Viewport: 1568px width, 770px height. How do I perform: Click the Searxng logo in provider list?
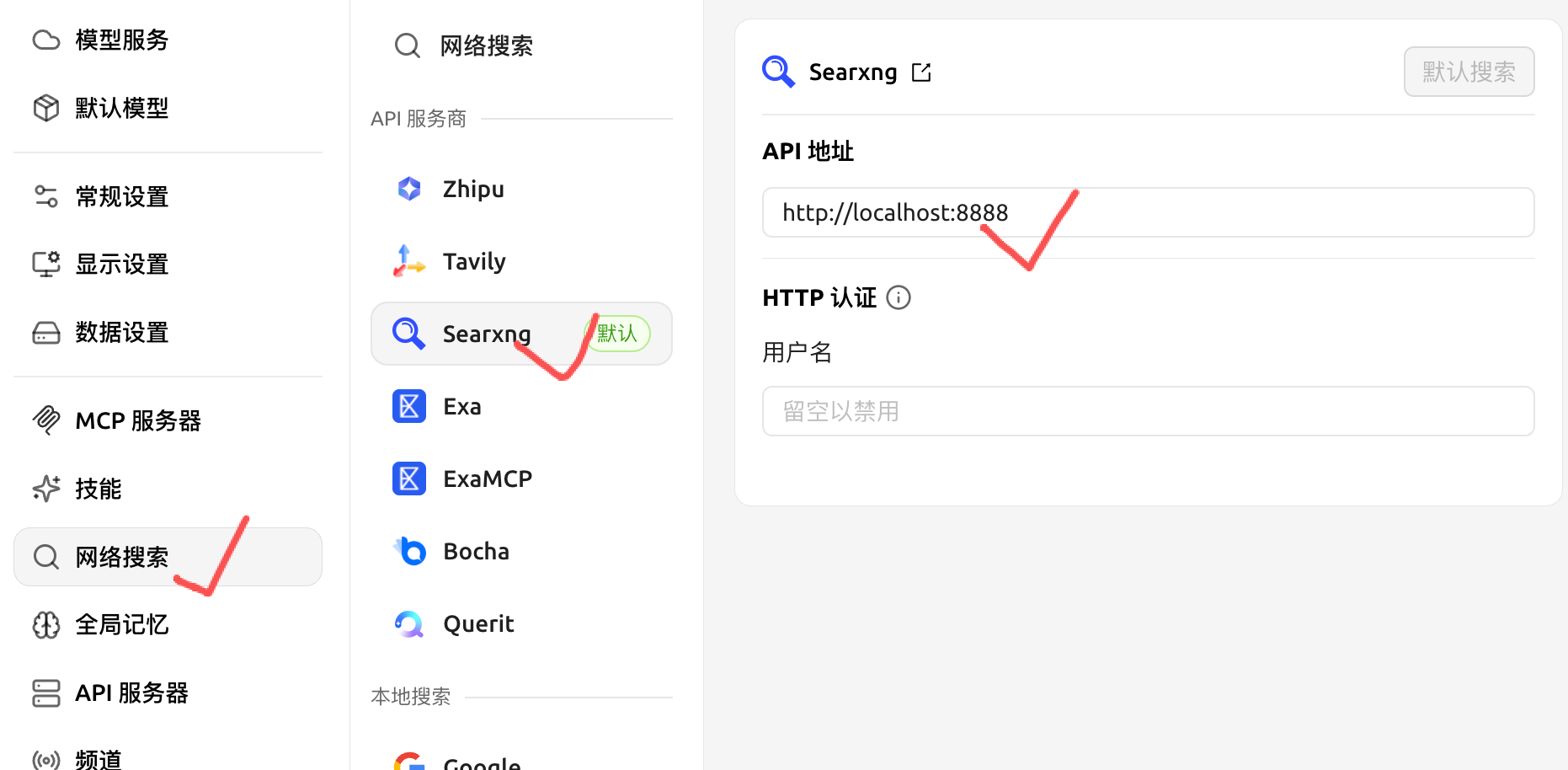[x=409, y=334]
